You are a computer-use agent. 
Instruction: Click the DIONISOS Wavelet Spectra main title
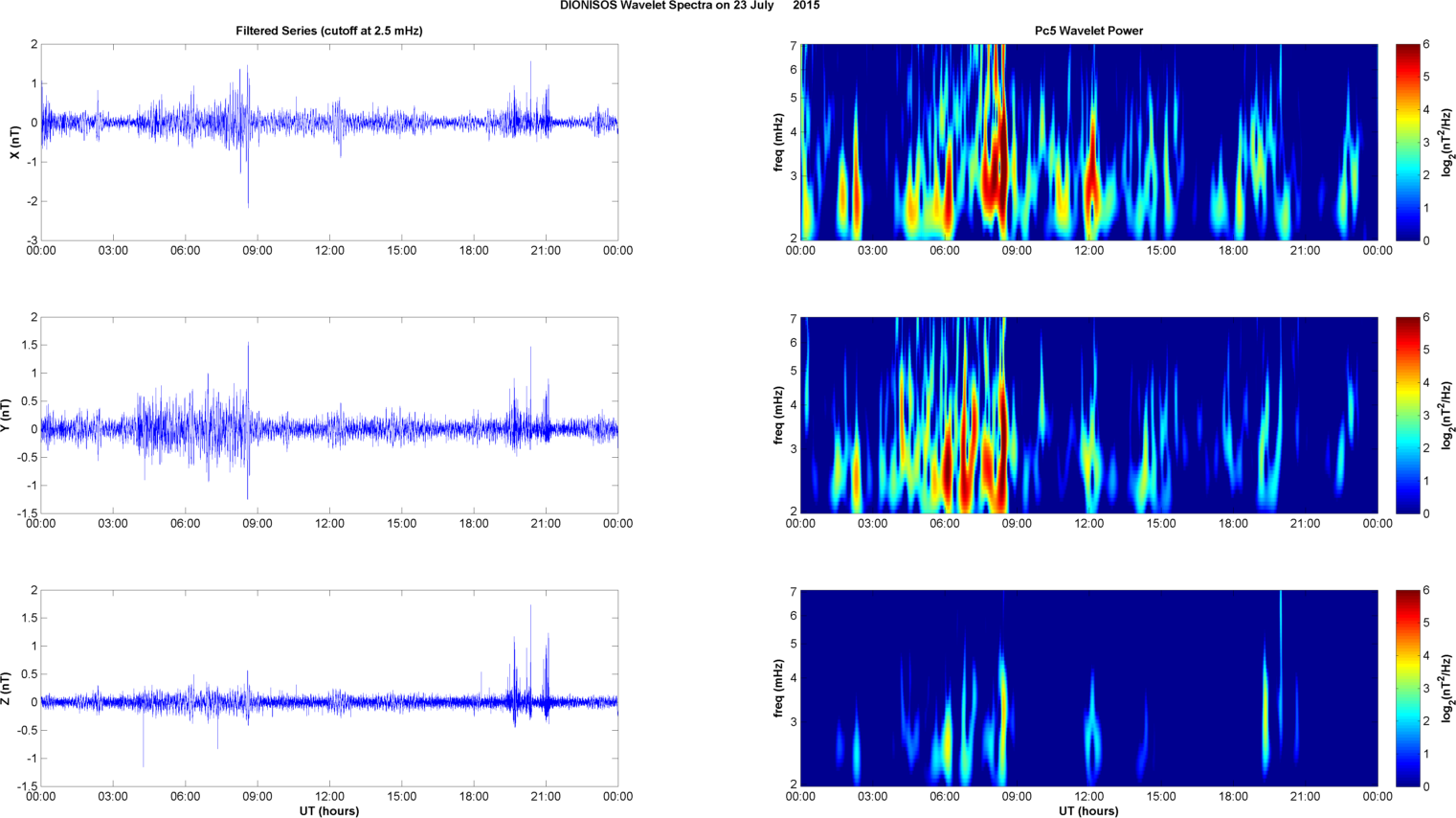689,6
